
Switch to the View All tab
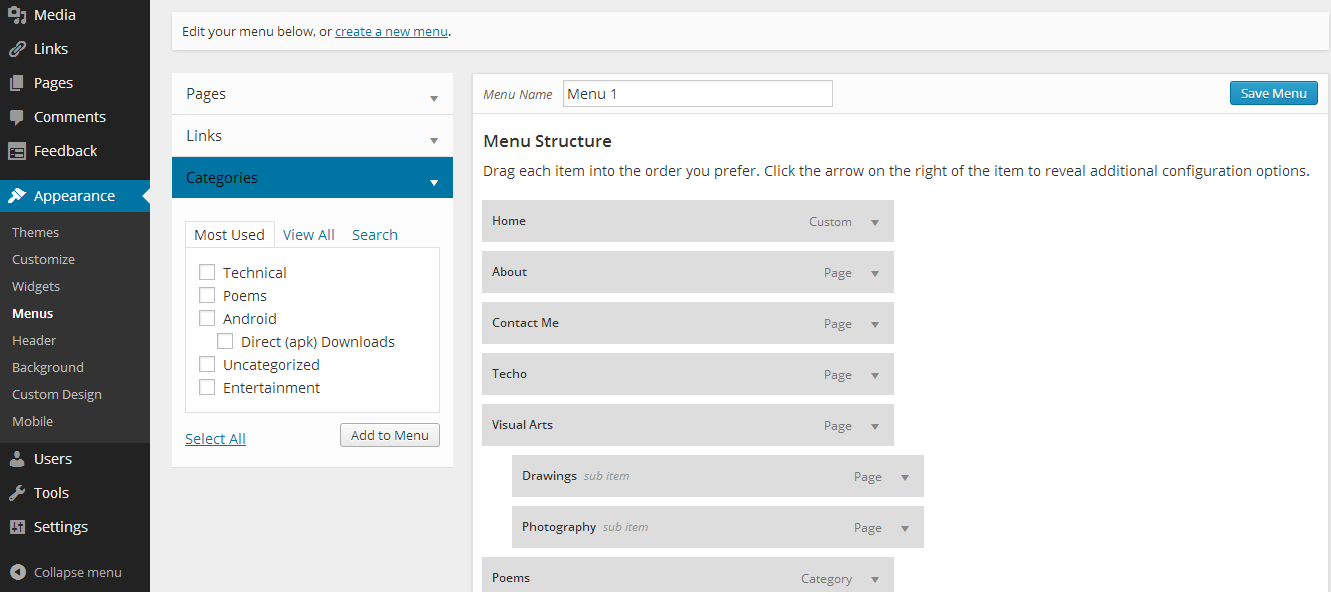click(308, 235)
